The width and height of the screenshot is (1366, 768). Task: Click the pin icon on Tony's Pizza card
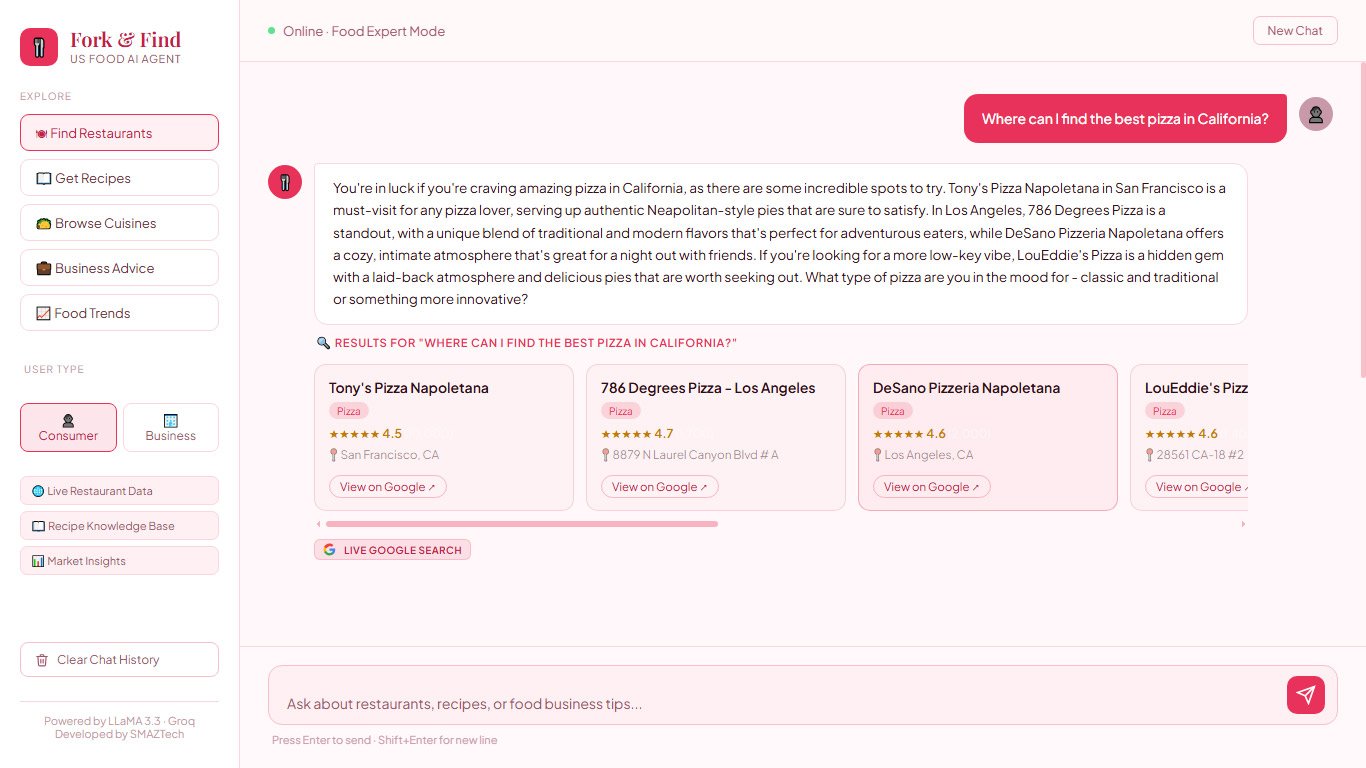334,455
